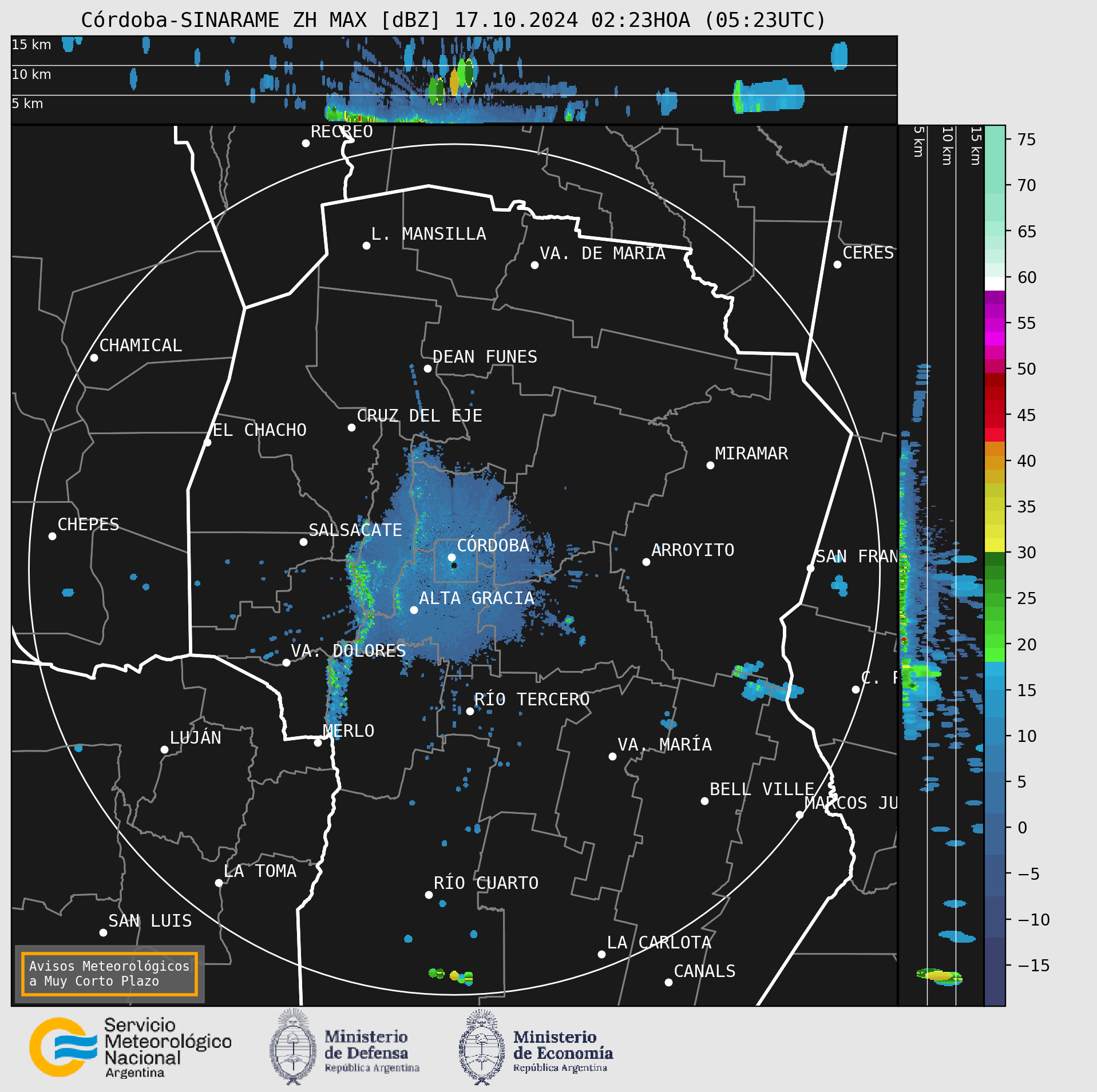Click the yellow echo core in top cross-section
Viewport: 1097px width, 1092px height.
point(454,82)
